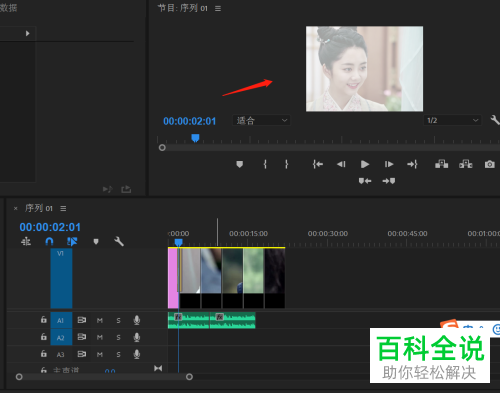Click the timeline timecode 00:00:02:01
Viewport: 500px width, 393px height.
point(50,227)
